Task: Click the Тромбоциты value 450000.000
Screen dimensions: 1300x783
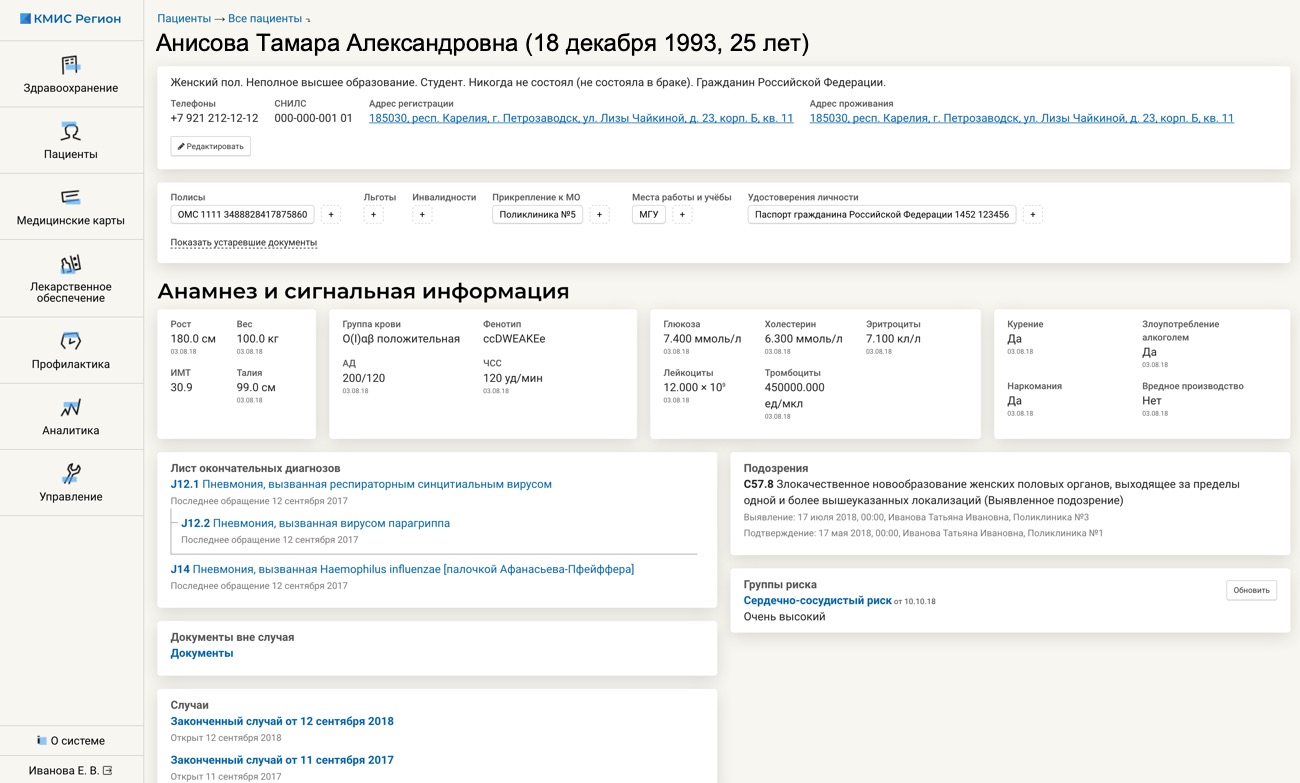Action: click(x=795, y=396)
